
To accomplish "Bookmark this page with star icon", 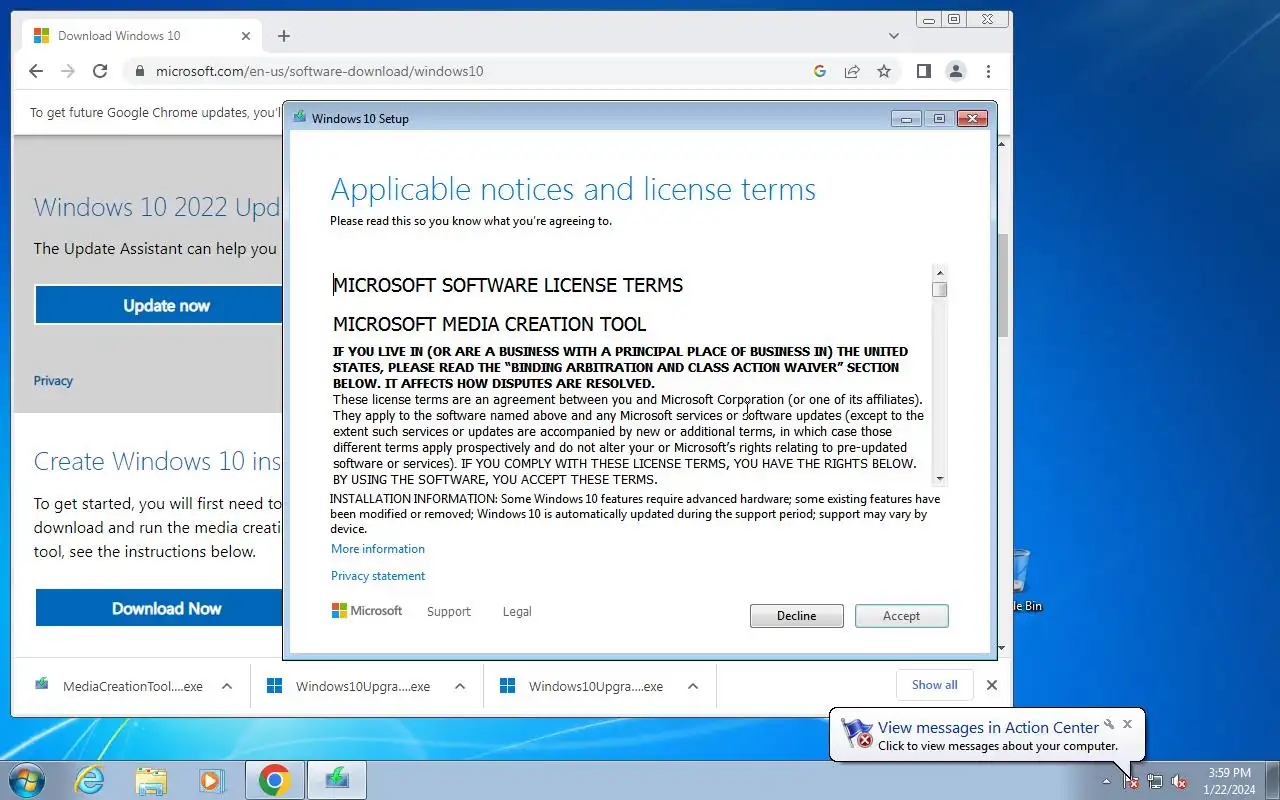I will click(x=884, y=71).
